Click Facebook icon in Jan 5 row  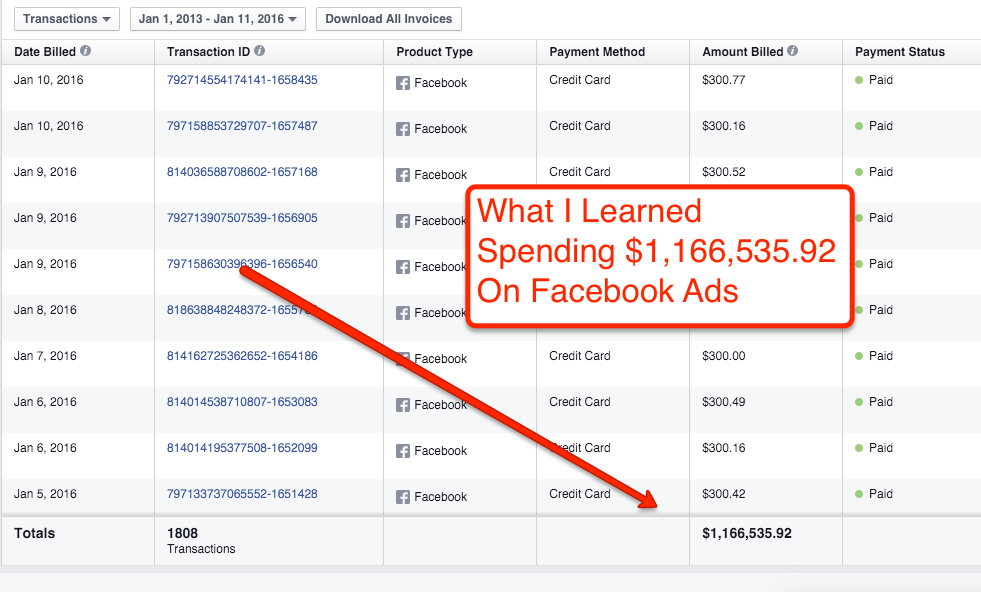click(403, 497)
